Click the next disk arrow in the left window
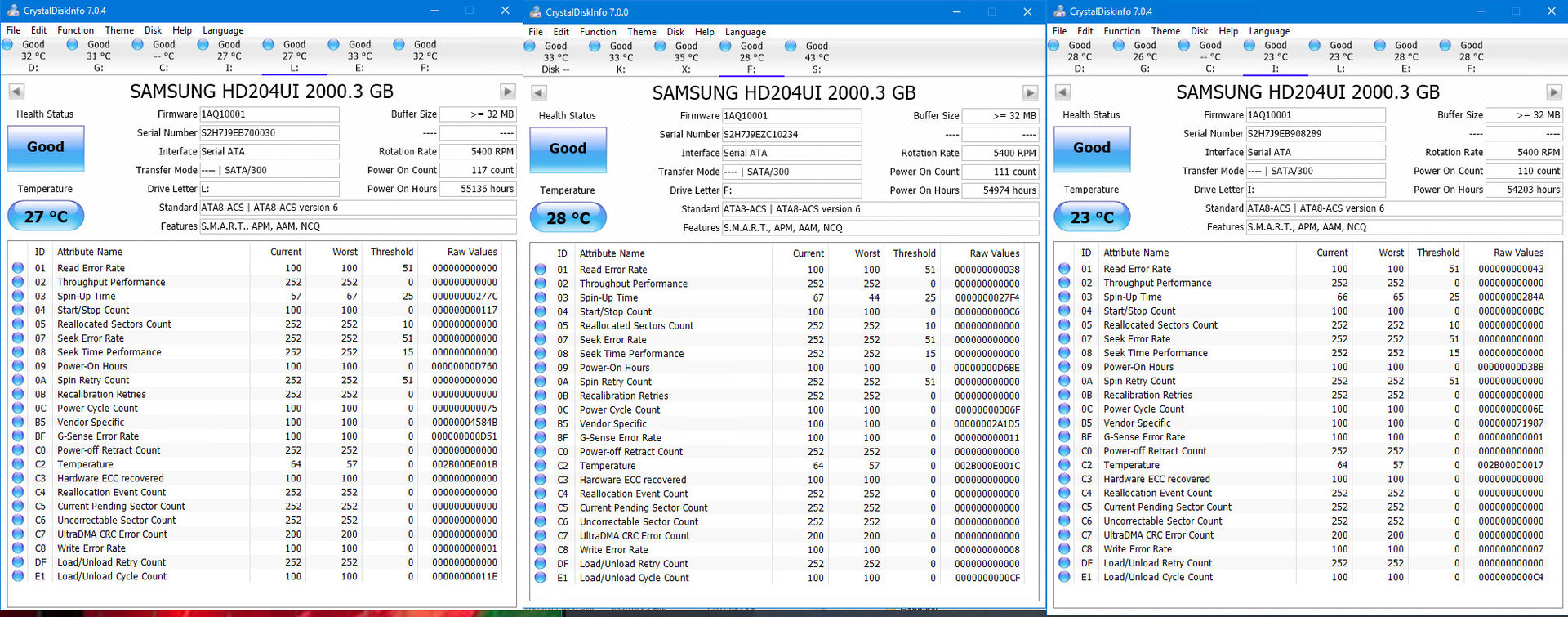The width and height of the screenshot is (1568, 617). tap(507, 92)
